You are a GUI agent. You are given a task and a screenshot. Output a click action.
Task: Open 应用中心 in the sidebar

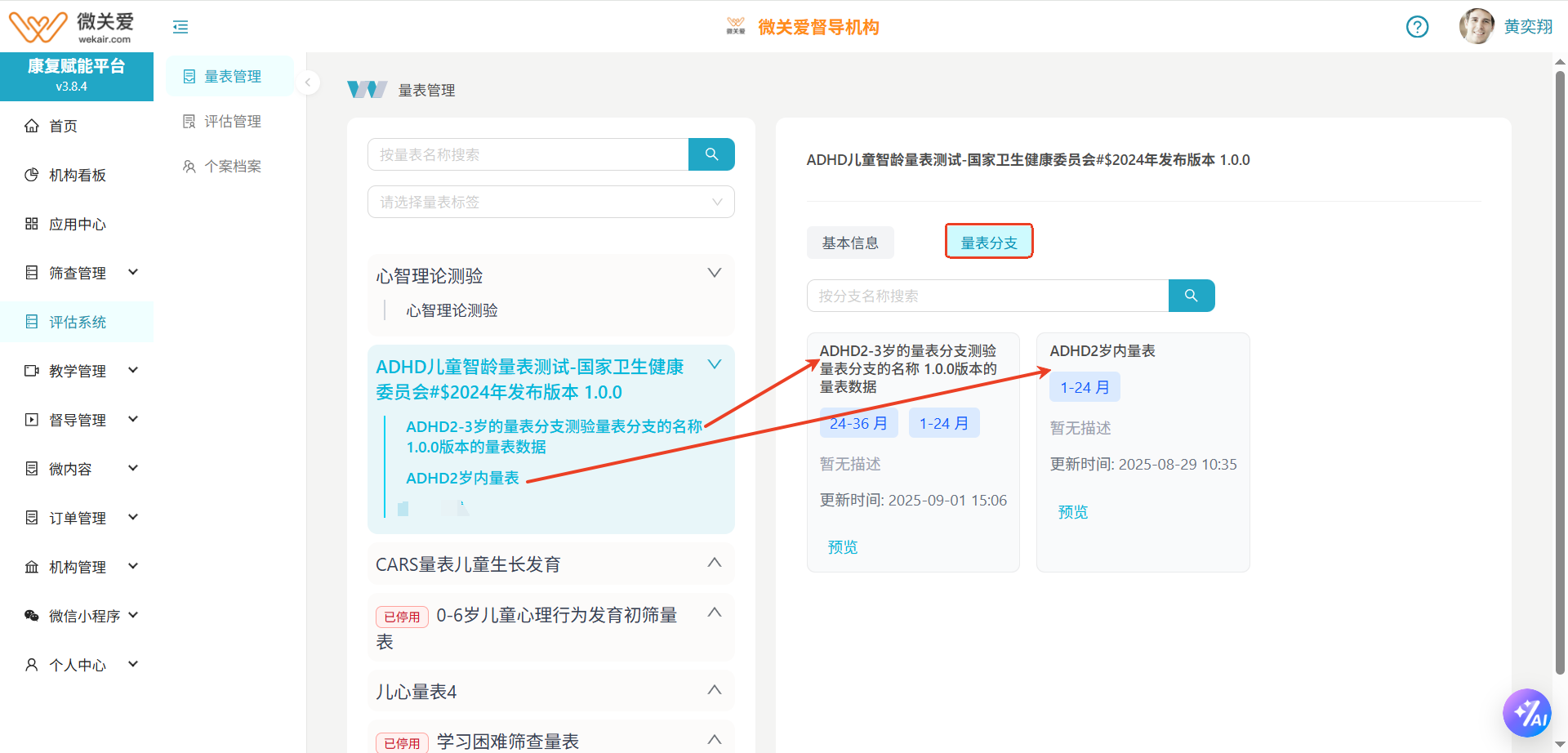point(77,224)
